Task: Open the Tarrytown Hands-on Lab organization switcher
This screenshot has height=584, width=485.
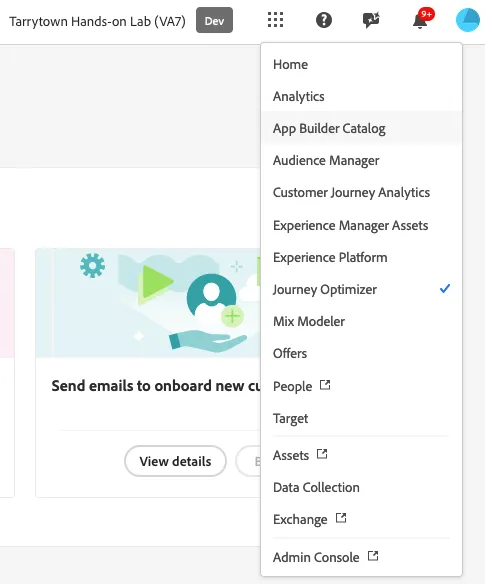Action: 97,21
